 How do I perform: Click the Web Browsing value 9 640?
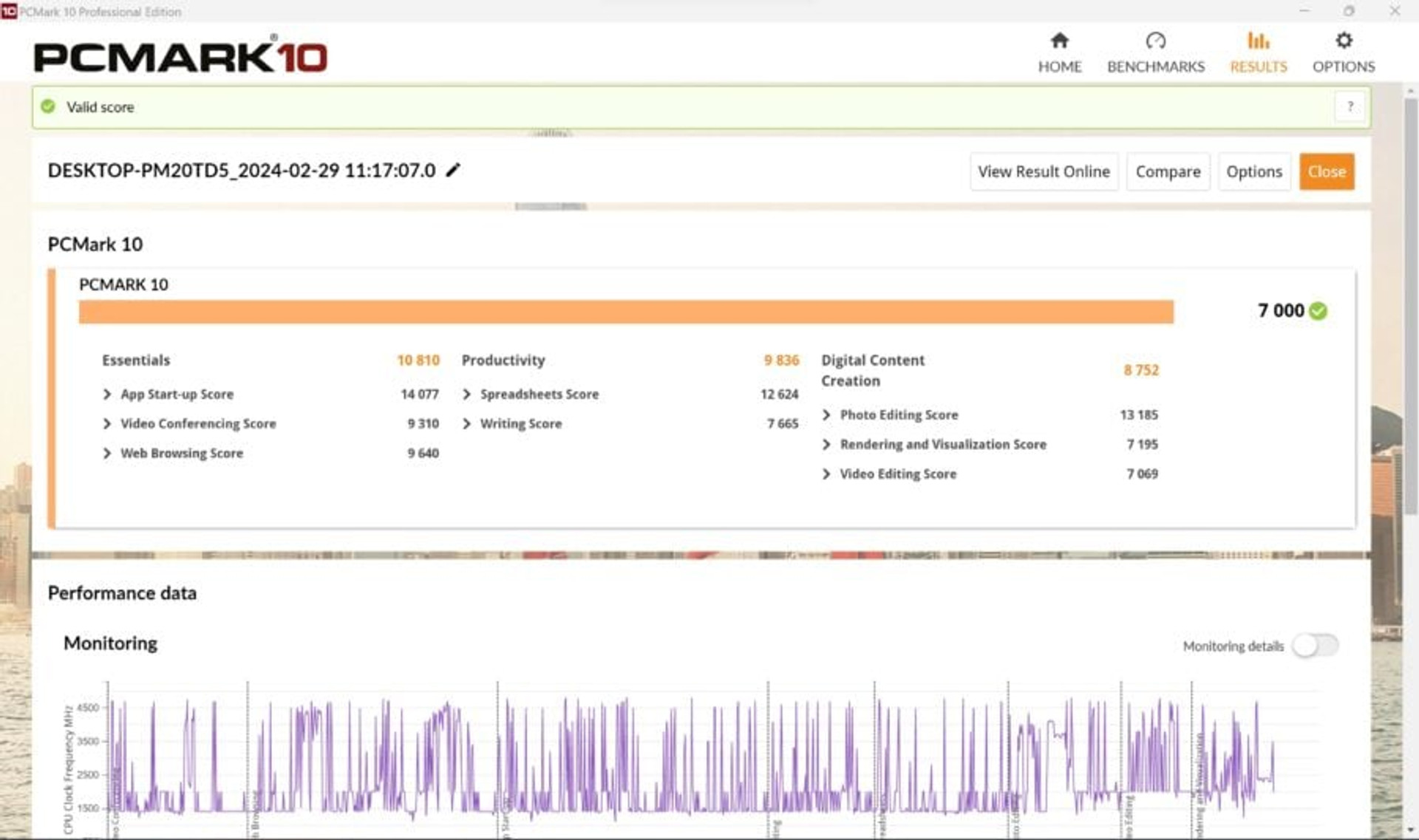tap(423, 453)
